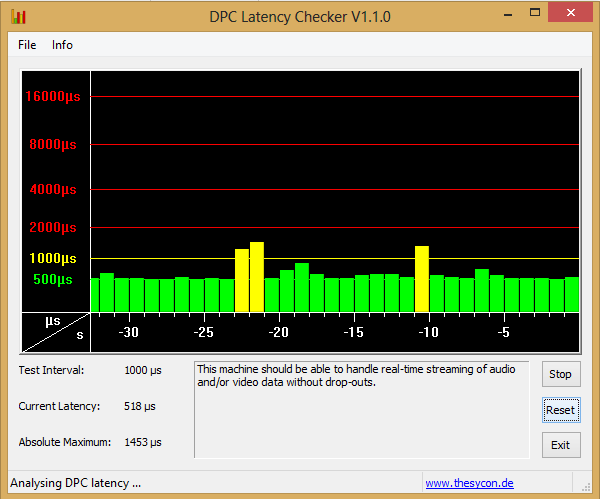Click the Reset button
The height and width of the screenshot is (499, 600).
(561, 410)
